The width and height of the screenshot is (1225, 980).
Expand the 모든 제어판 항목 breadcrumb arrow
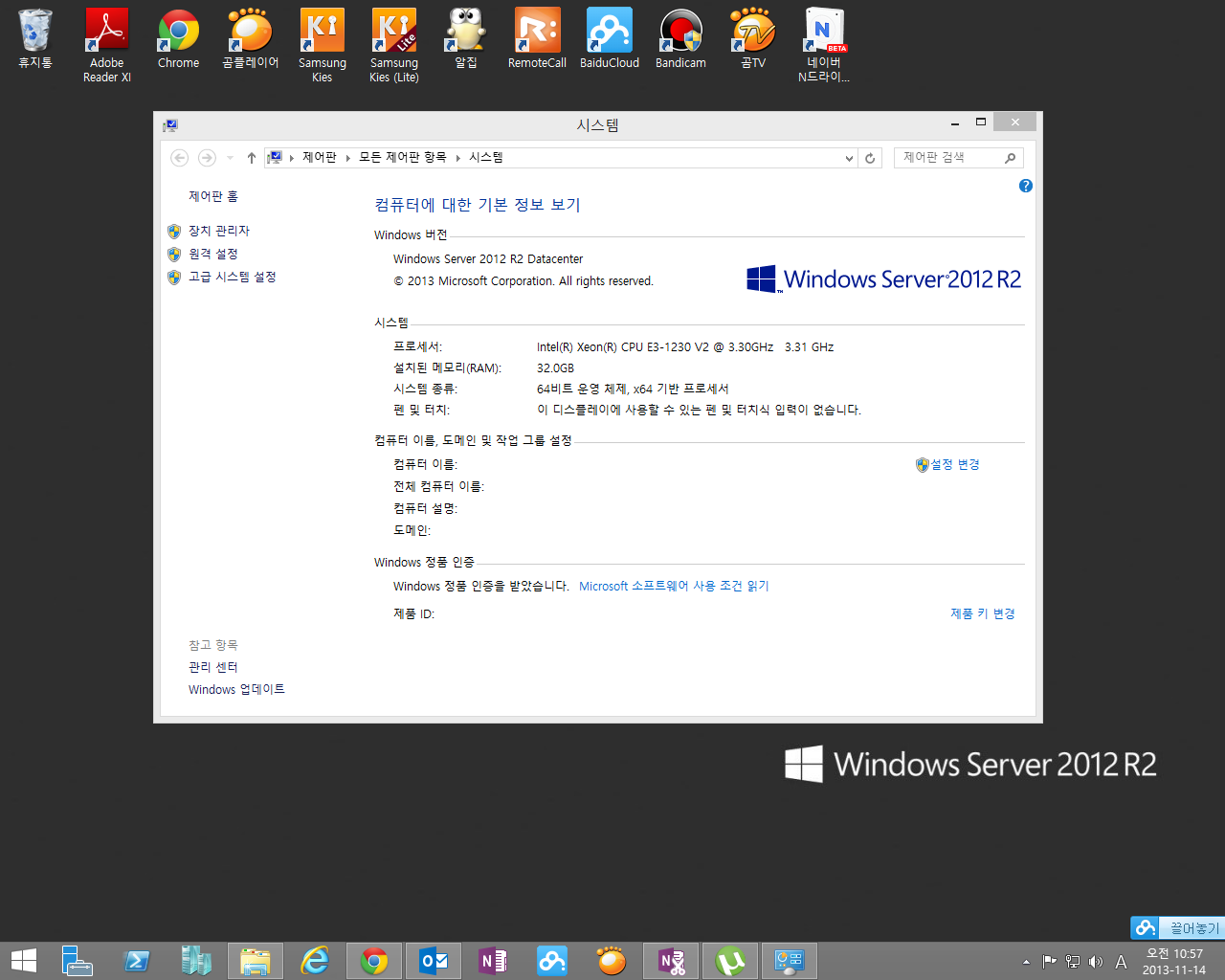click(x=457, y=158)
